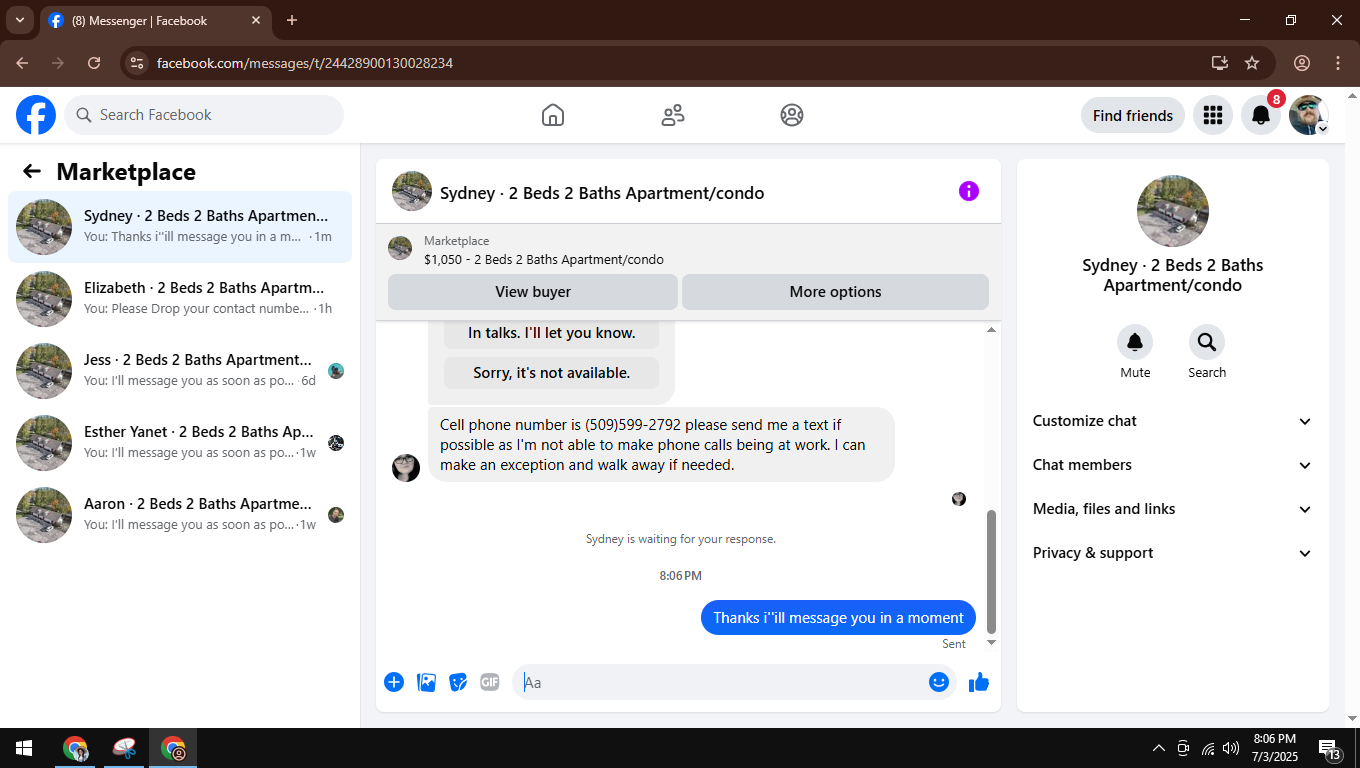Open the Snipping tool taskbar icon
Image resolution: width=1360 pixels, height=768 pixels.
[x=125, y=748]
